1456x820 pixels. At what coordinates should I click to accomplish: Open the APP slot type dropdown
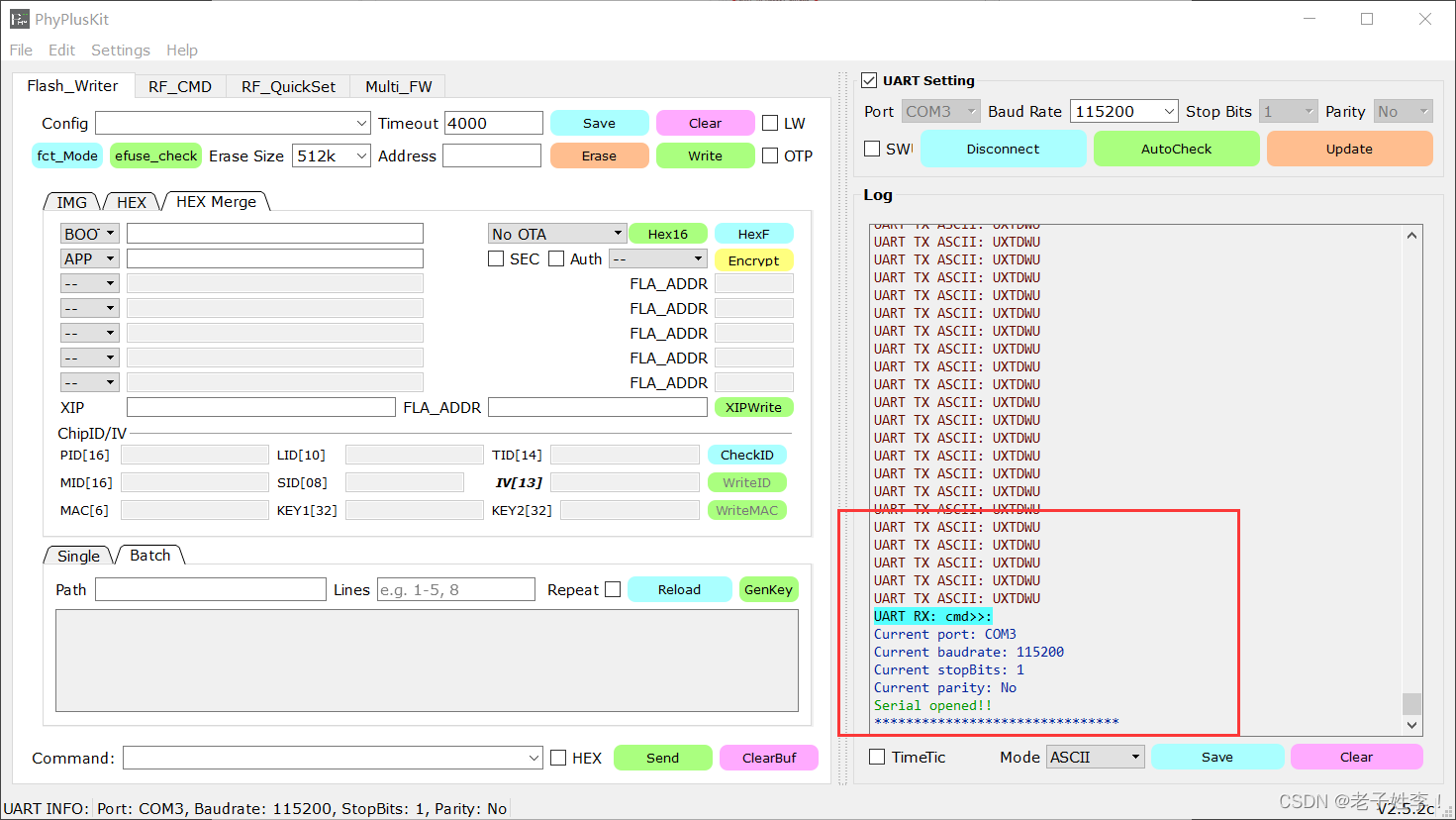pyautogui.click(x=89, y=258)
